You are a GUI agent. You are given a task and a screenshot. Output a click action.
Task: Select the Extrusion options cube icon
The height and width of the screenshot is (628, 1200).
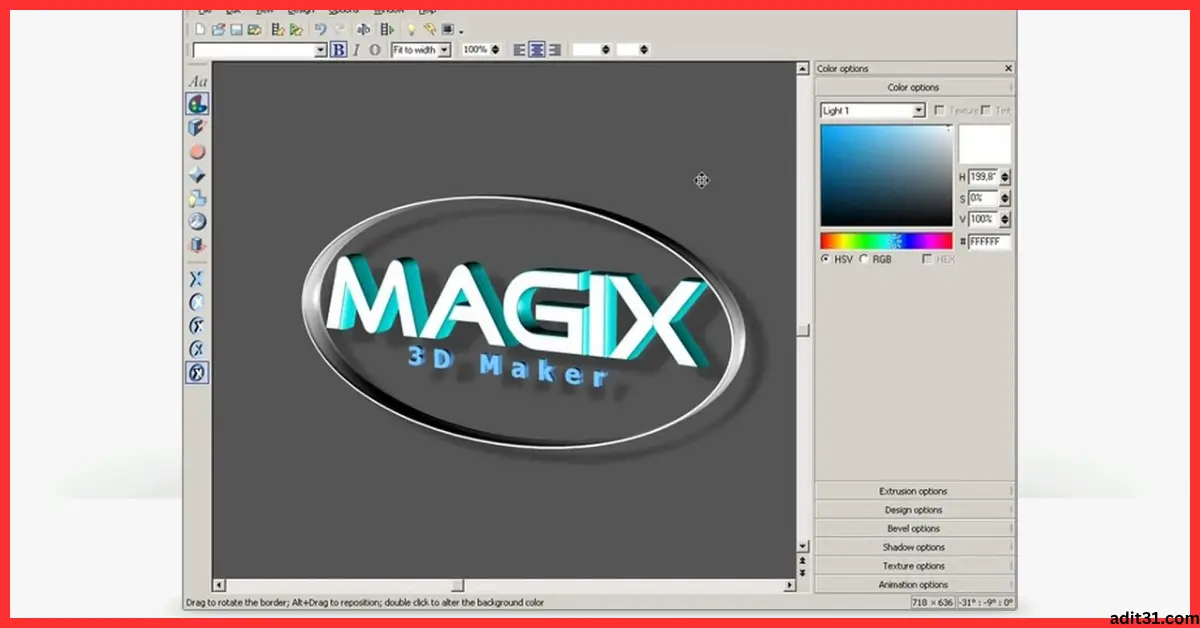point(198,128)
